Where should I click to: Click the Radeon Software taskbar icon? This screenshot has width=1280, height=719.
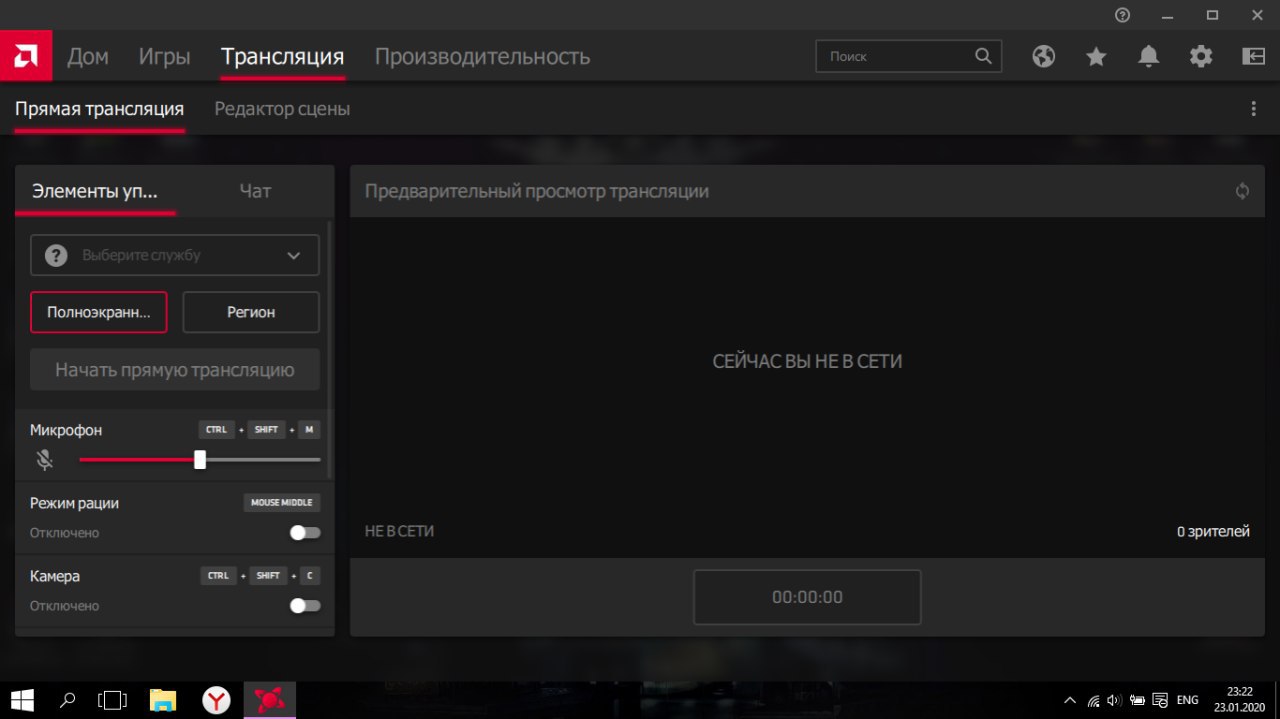pyautogui.click(x=269, y=700)
